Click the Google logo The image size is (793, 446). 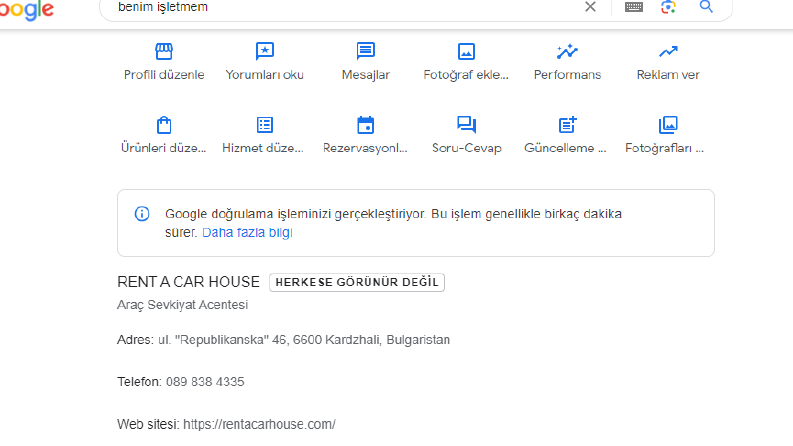pos(26,10)
